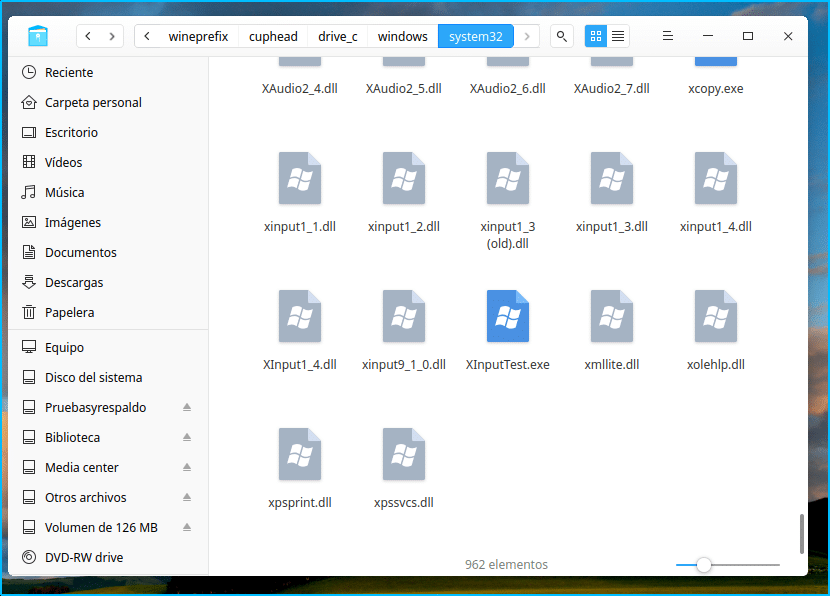Open the hamburger settings menu
The image size is (830, 596).
[x=668, y=36]
